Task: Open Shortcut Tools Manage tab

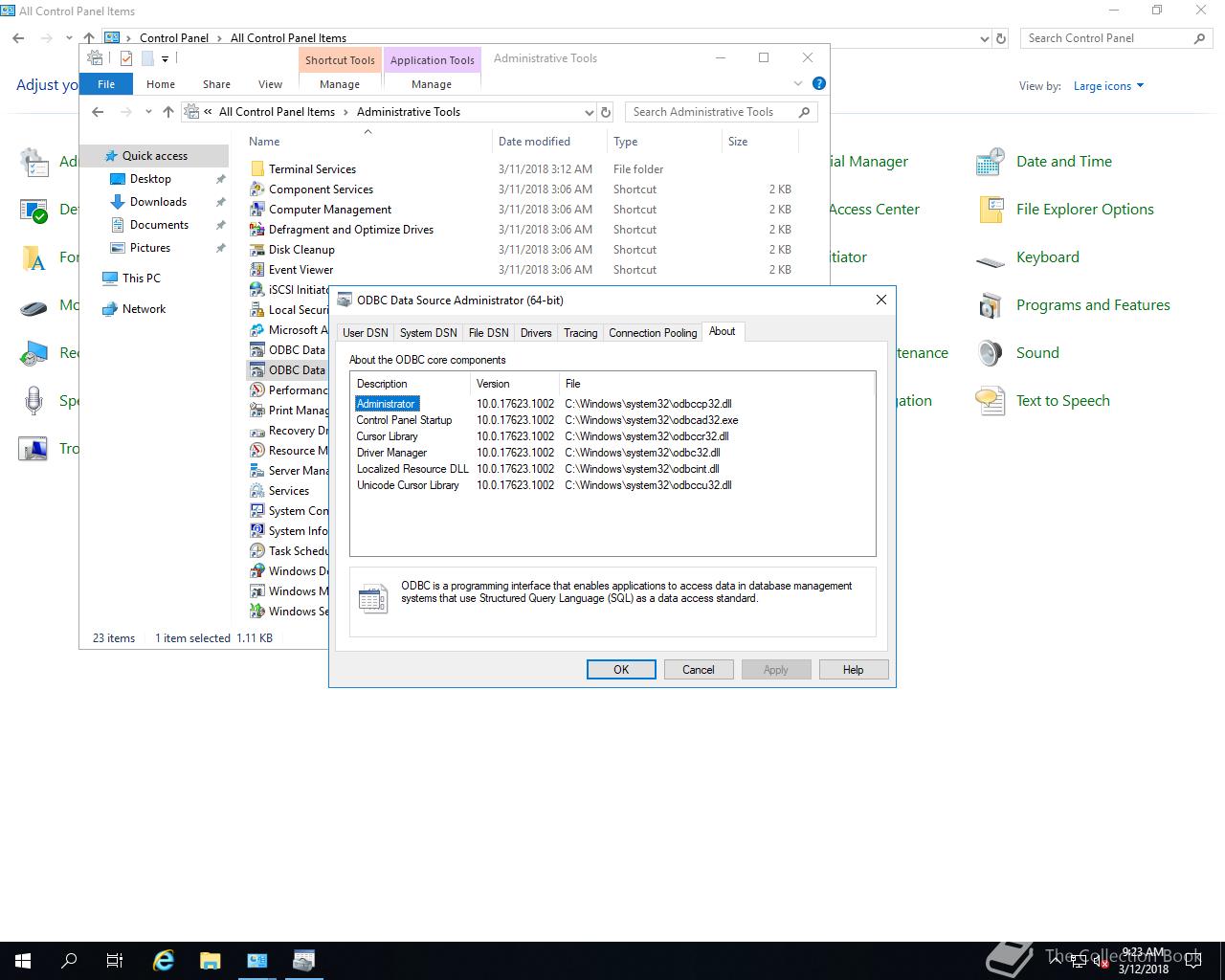Action: [340, 84]
